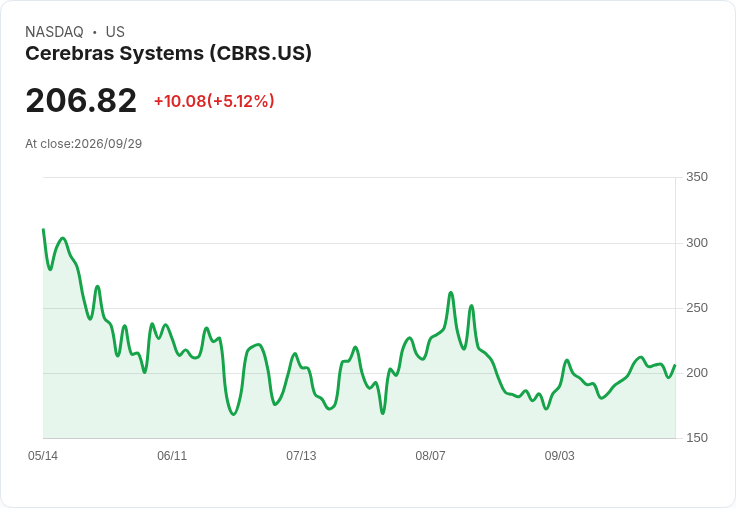This screenshot has width=736, height=508.
Task: Click the 09/03 date label
Action: point(559,456)
